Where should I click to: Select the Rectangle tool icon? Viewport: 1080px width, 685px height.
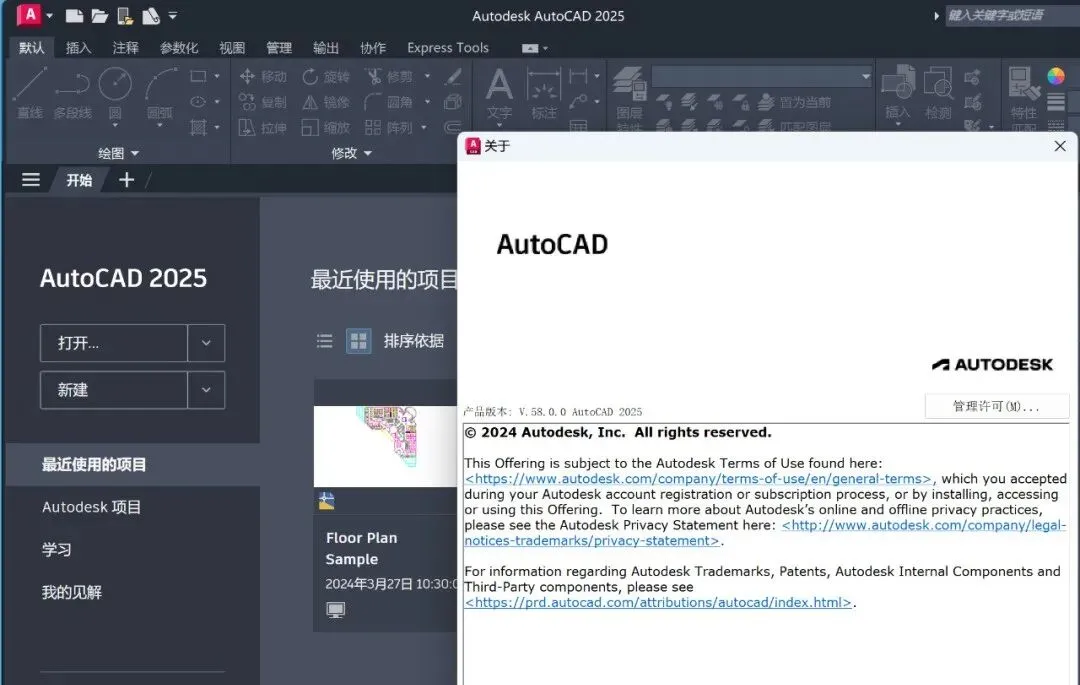[x=198, y=76]
